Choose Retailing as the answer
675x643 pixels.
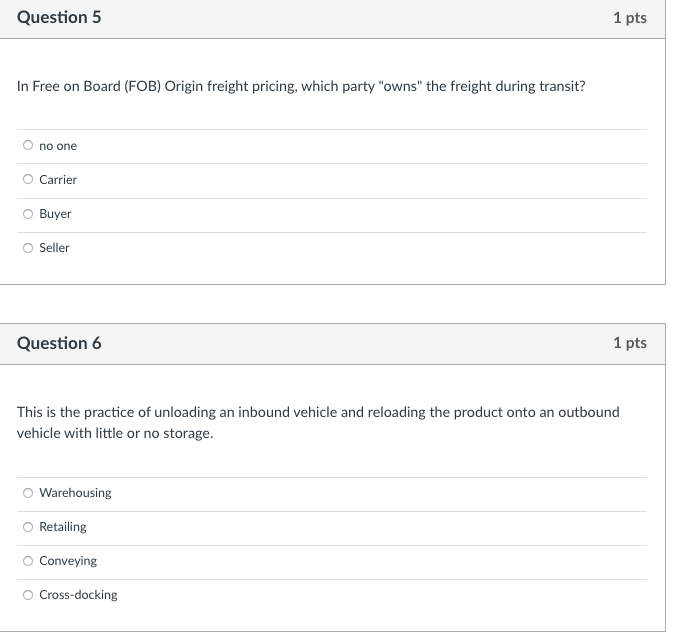[x=28, y=527]
